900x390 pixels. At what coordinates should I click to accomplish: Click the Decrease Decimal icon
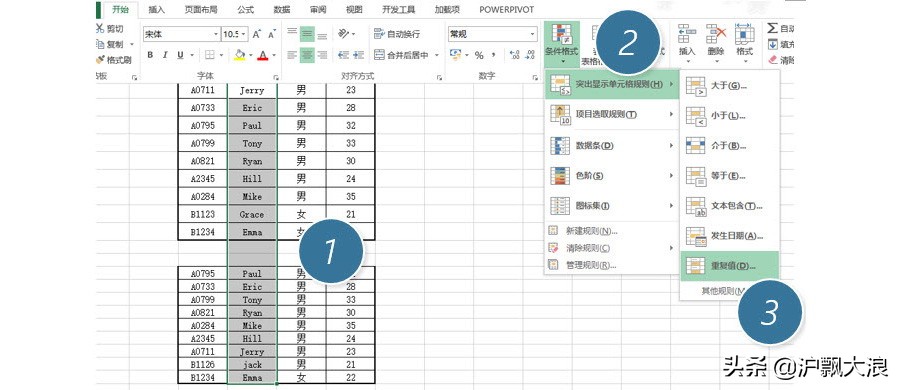[x=529, y=55]
